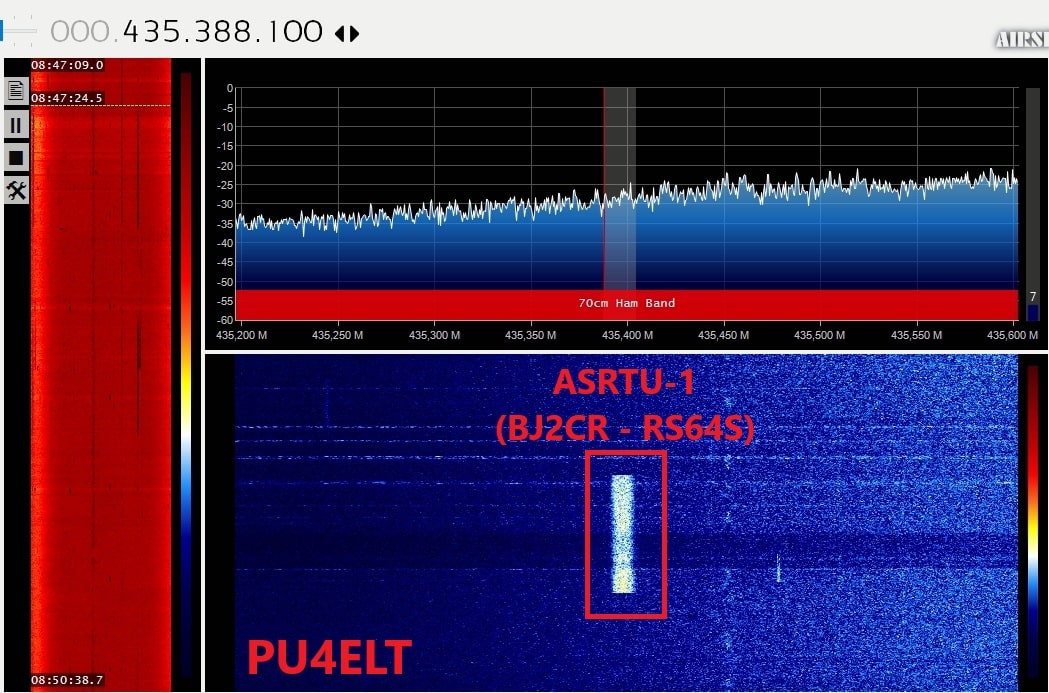Click the contrast color bar right of main waterfall
The image size is (1049, 693).
coord(1032,522)
